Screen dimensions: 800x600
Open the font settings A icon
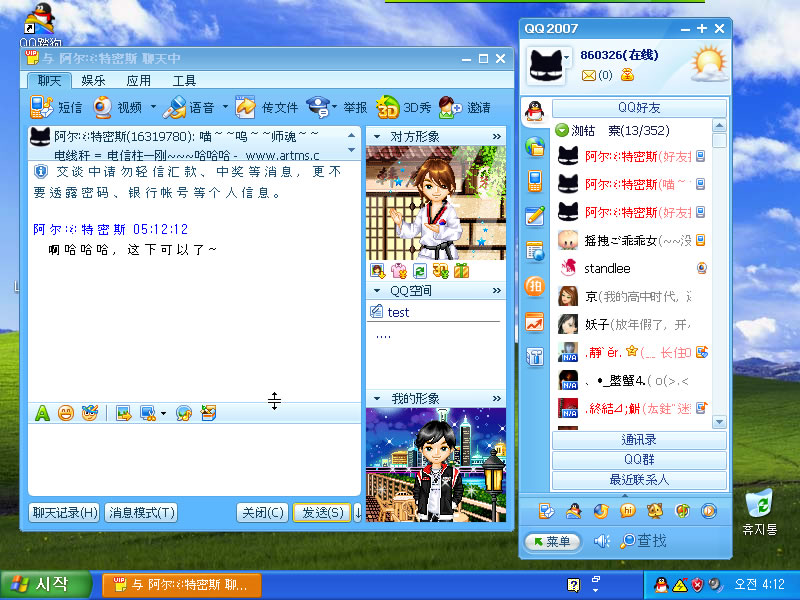pos(42,413)
